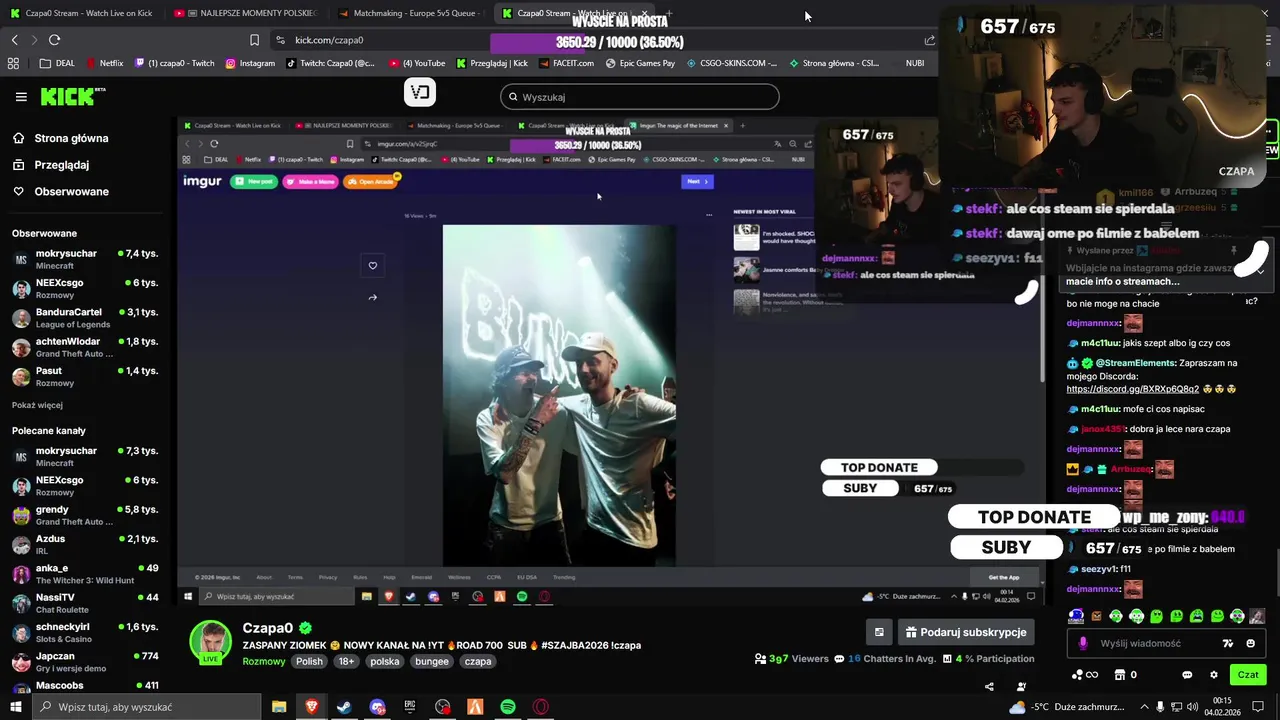Open schneckyirl channel in recommended list
This screenshot has width=1280, height=720.
[x=84, y=632]
